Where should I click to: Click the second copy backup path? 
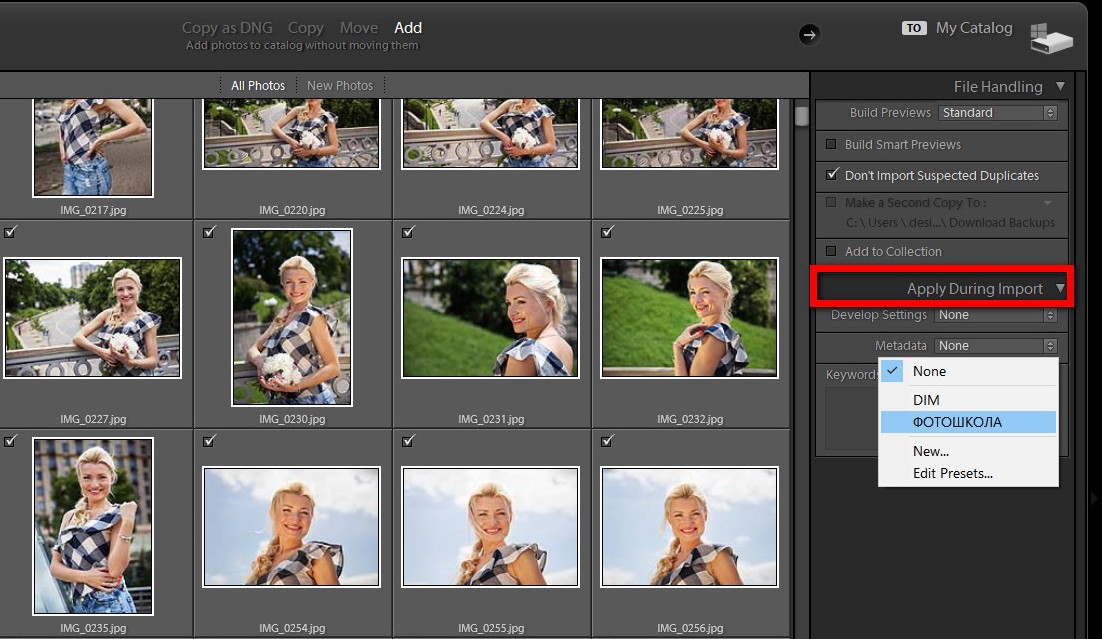tap(950, 222)
